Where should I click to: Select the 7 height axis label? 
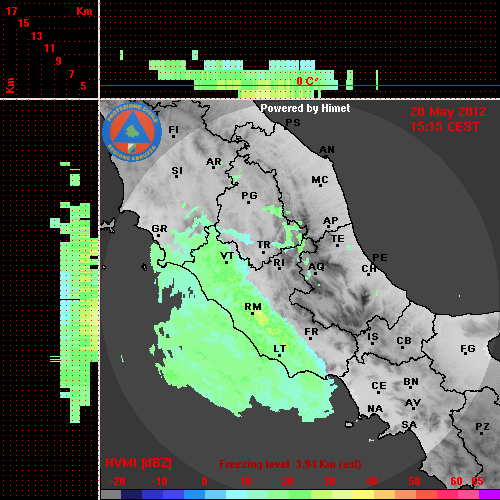click(71, 74)
